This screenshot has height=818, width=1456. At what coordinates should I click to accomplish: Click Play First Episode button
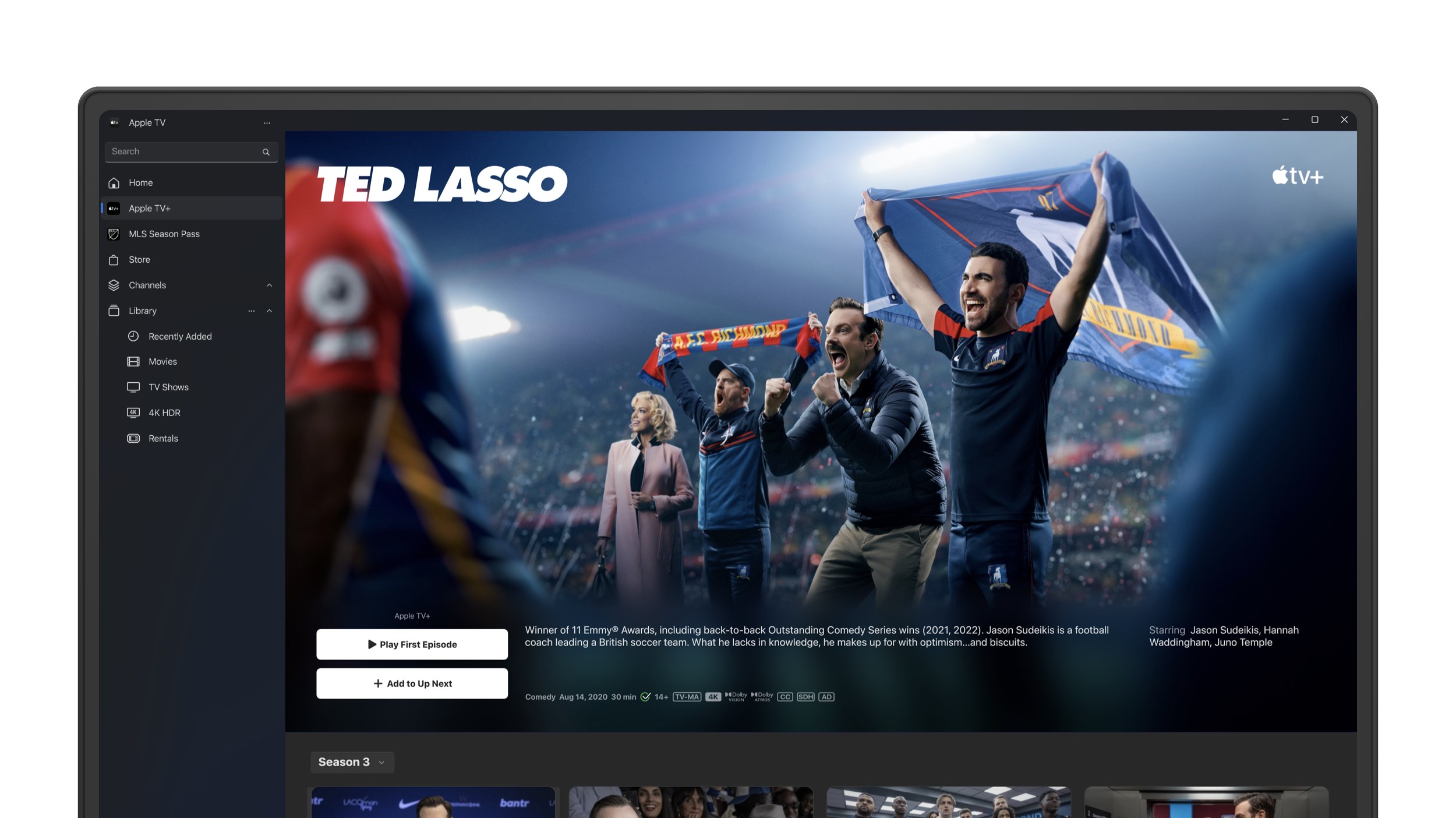[412, 644]
